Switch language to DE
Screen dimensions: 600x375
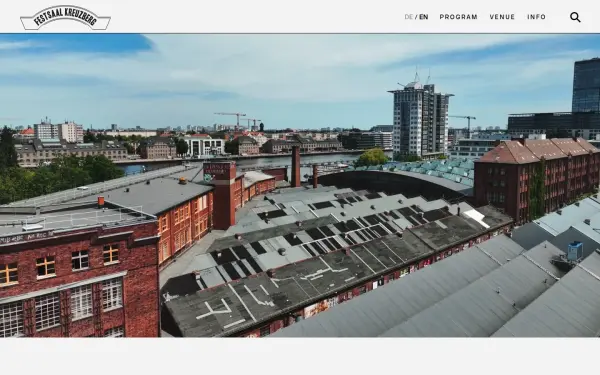tap(409, 17)
